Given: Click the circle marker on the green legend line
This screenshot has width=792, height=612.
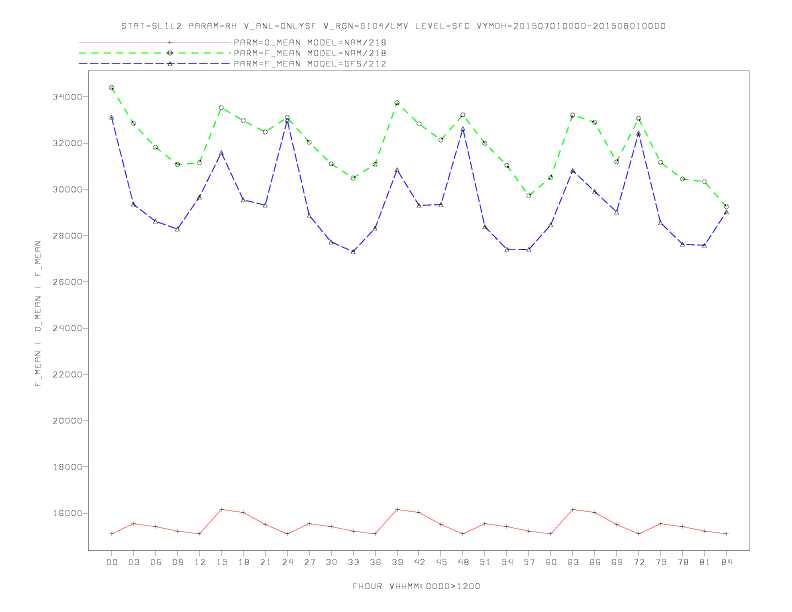Looking at the screenshot, I should 170,53.
